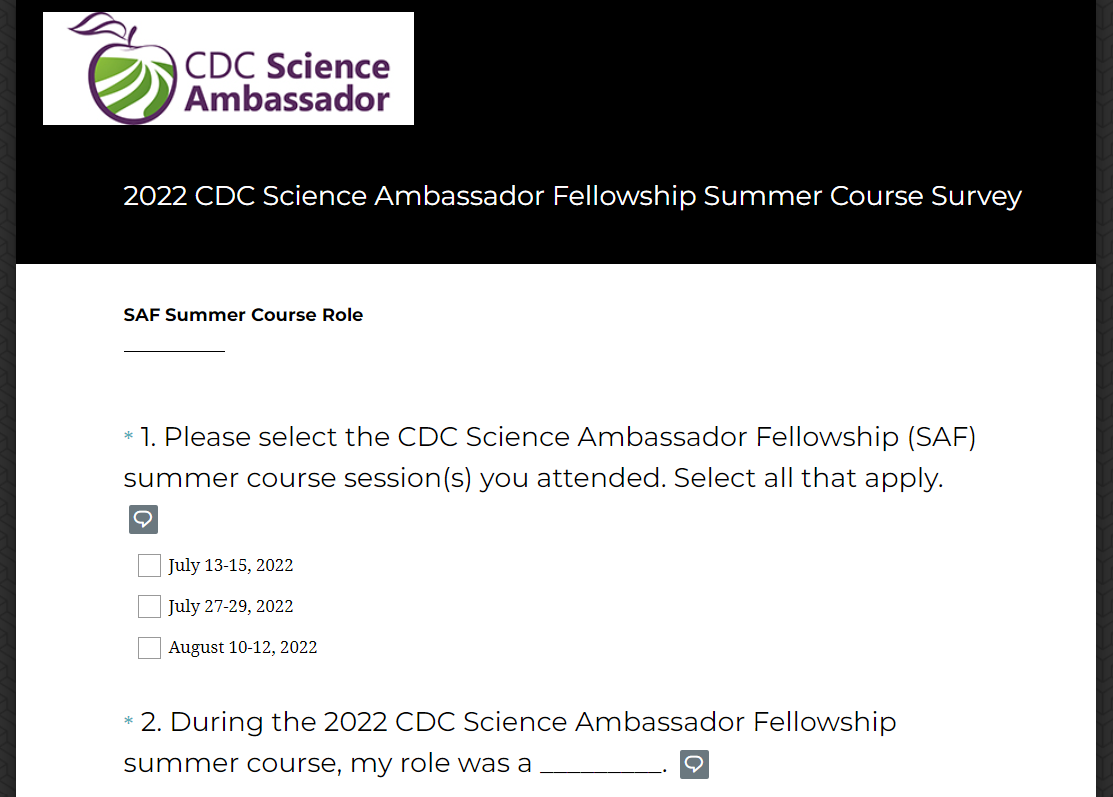Click the 'CDC Science Ambassador' logo wordmark

(x=287, y=82)
